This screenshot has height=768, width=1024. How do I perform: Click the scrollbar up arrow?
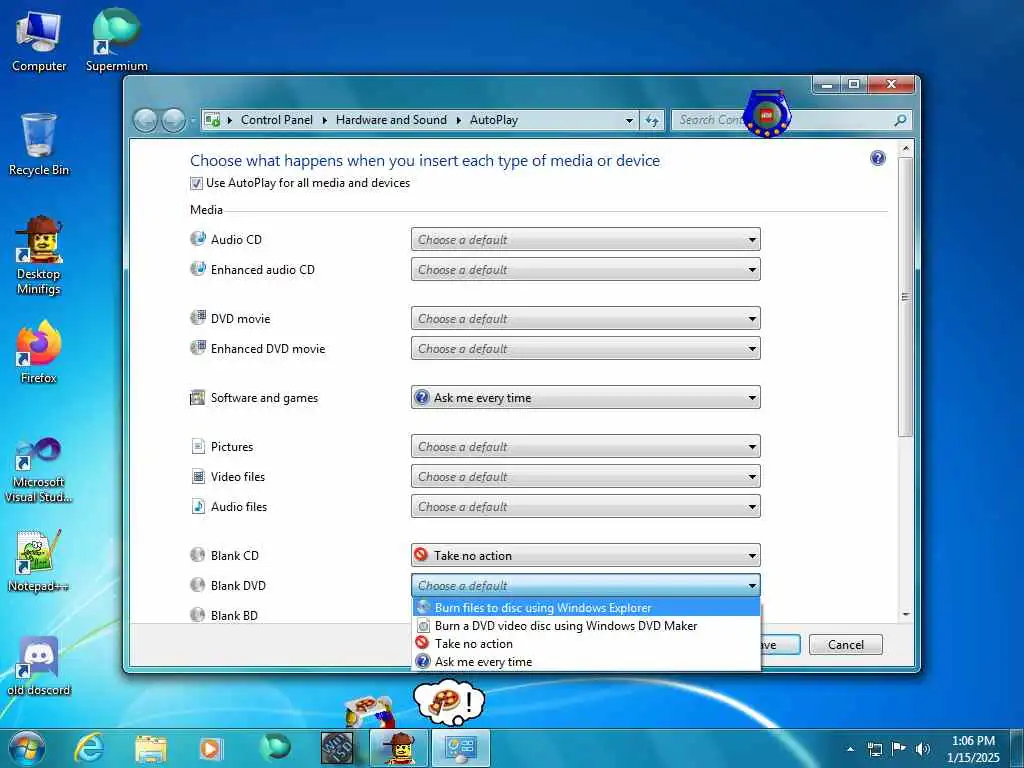click(905, 149)
